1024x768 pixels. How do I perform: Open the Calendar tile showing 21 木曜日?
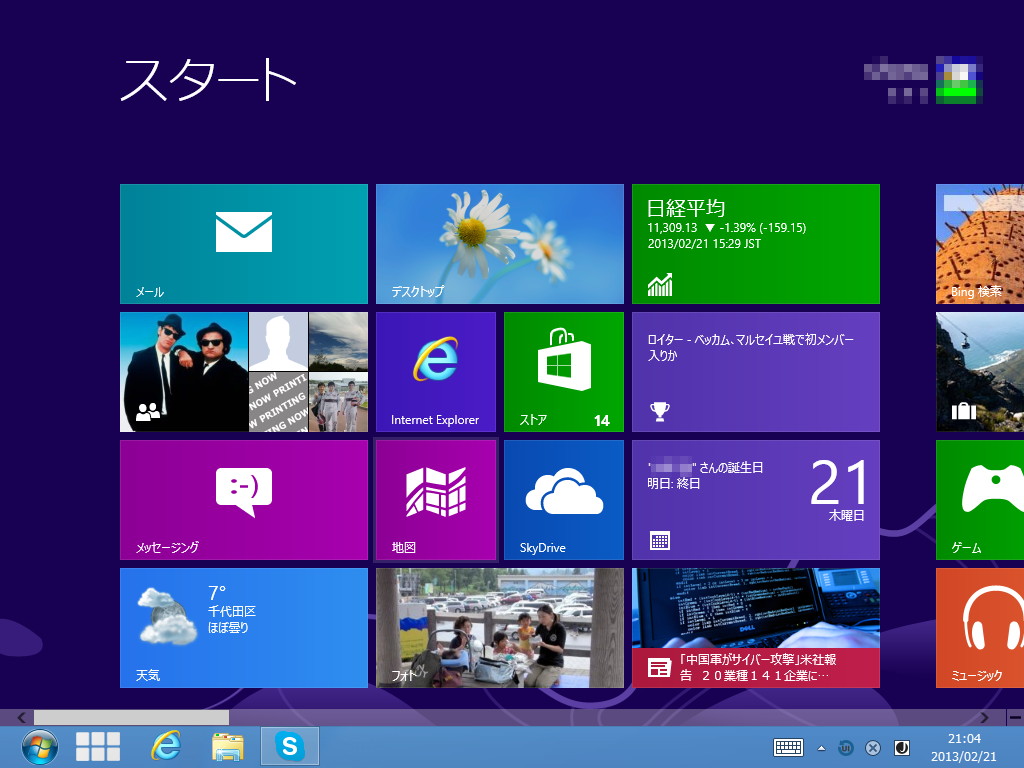click(x=756, y=500)
